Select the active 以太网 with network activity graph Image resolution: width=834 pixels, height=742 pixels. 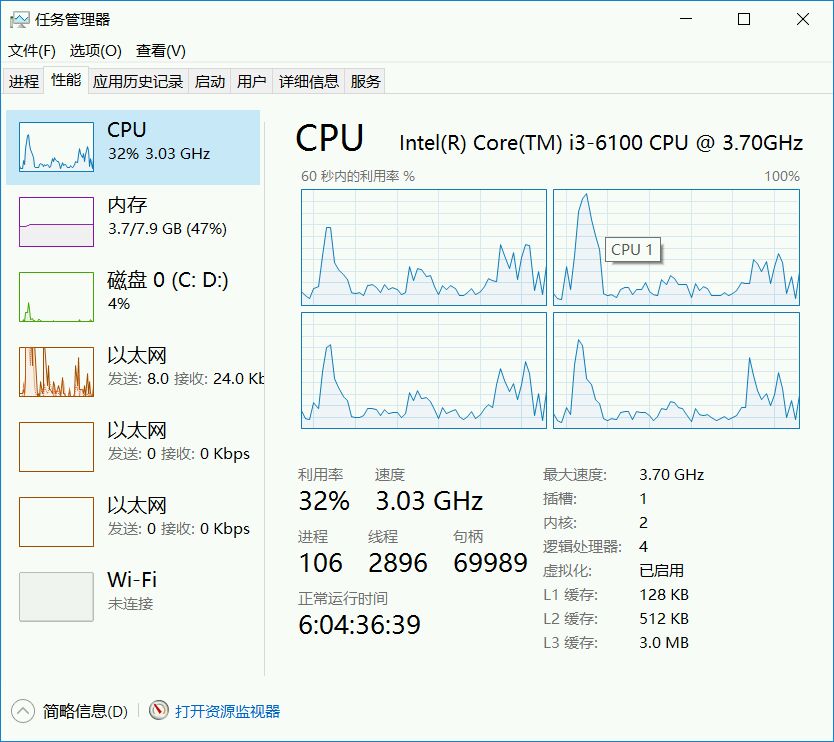coord(56,372)
